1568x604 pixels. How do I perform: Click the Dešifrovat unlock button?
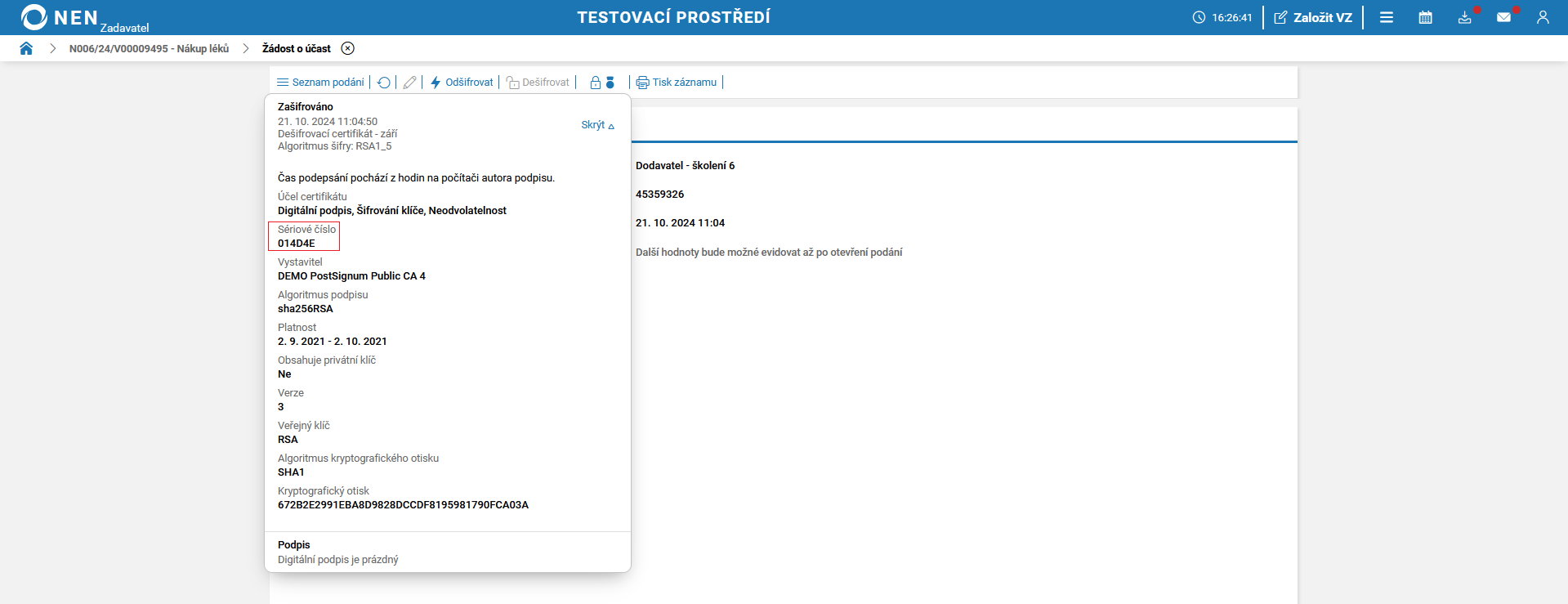(538, 82)
